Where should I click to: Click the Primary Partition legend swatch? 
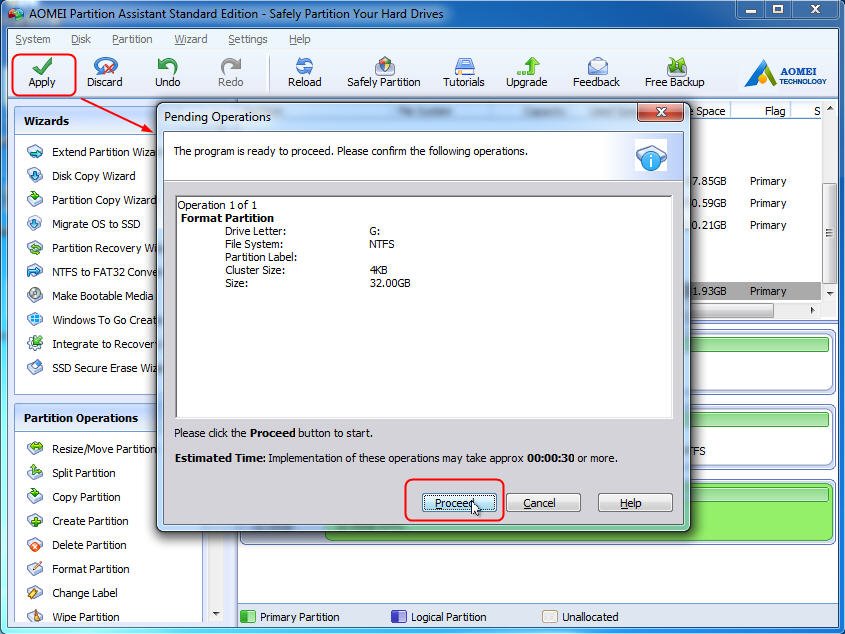tap(247, 616)
